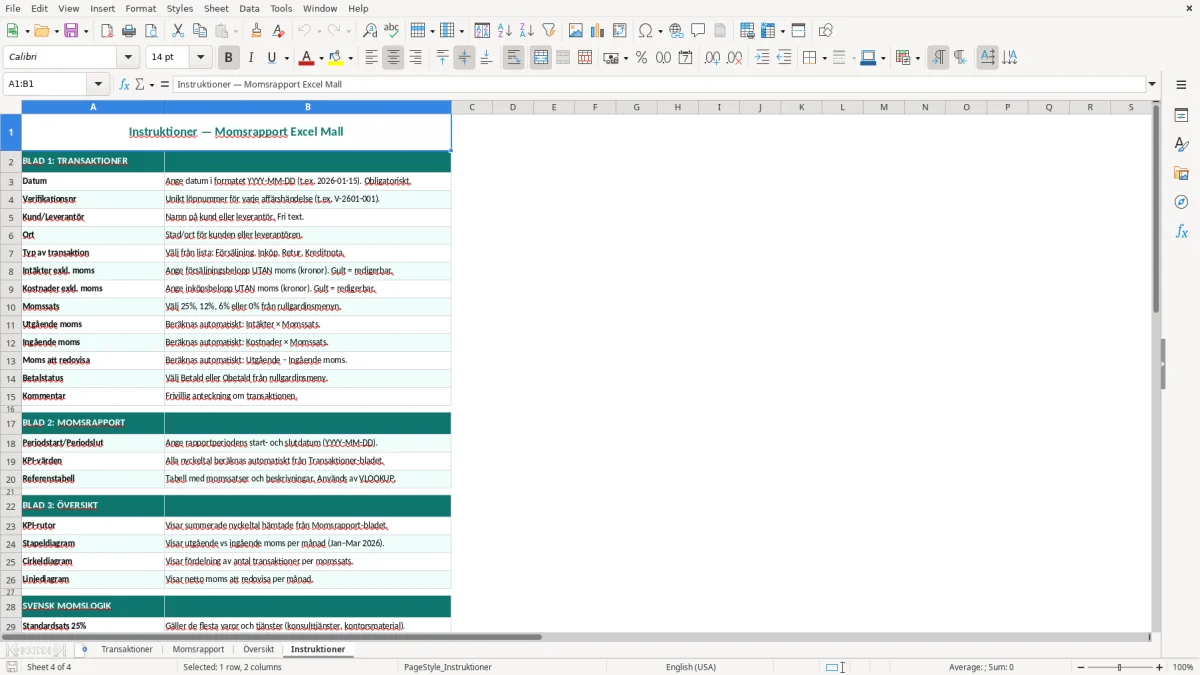
Task: Apply red font color swatch
Action: [308, 58]
